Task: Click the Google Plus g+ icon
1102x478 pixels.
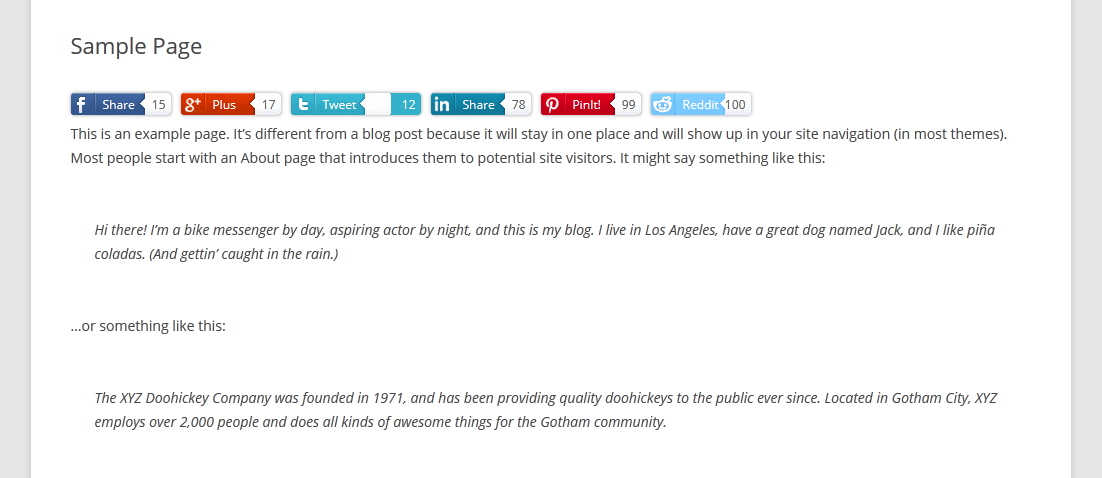Action: point(192,105)
